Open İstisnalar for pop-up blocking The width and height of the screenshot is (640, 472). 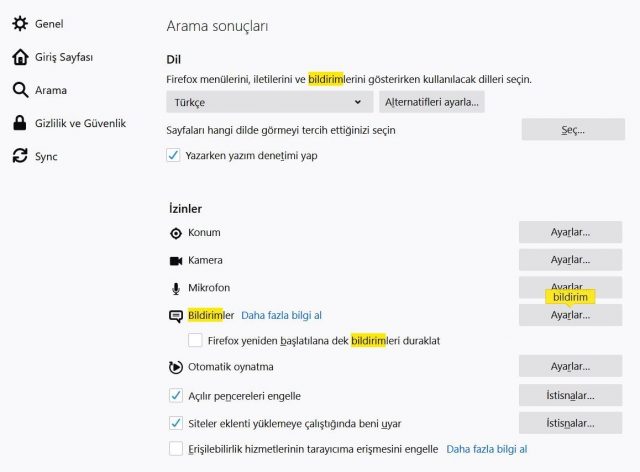[x=570, y=395]
